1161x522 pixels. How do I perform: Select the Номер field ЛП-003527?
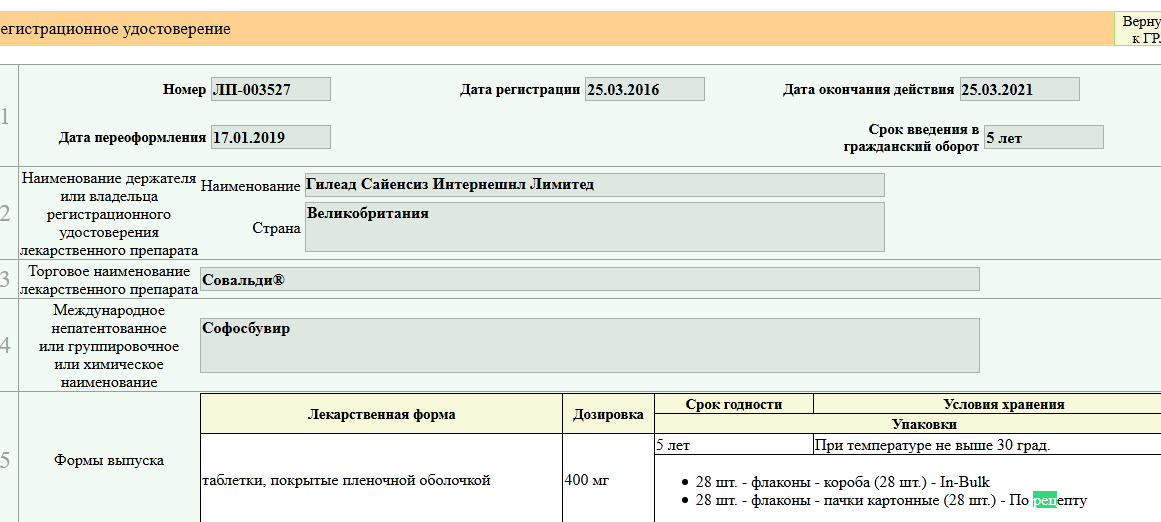[x=271, y=90]
